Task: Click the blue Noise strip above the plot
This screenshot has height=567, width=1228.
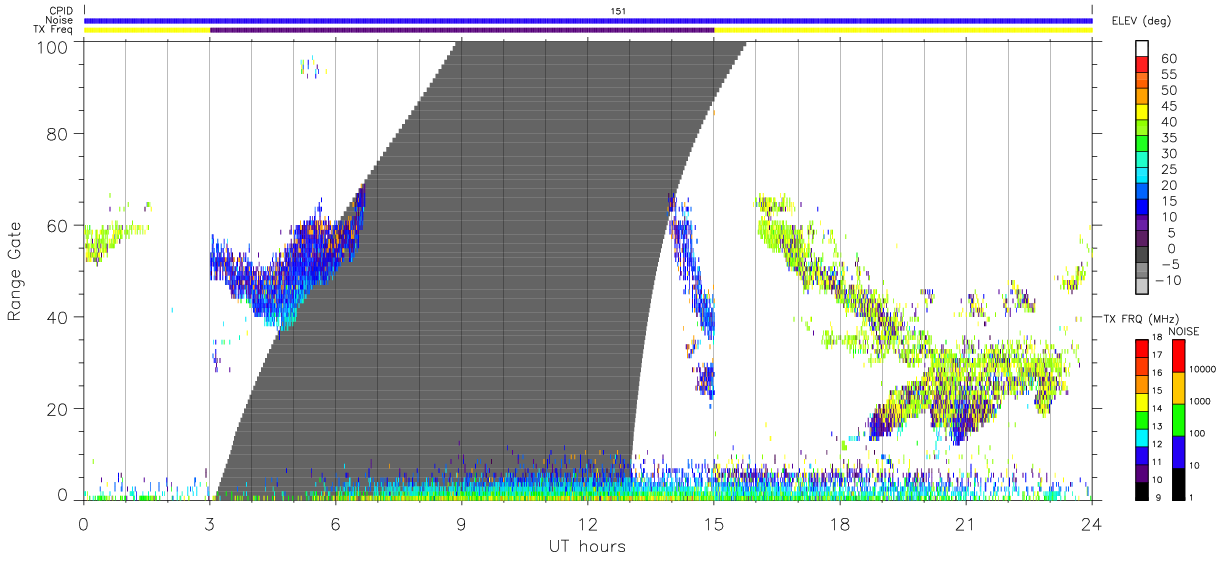Action: click(588, 20)
